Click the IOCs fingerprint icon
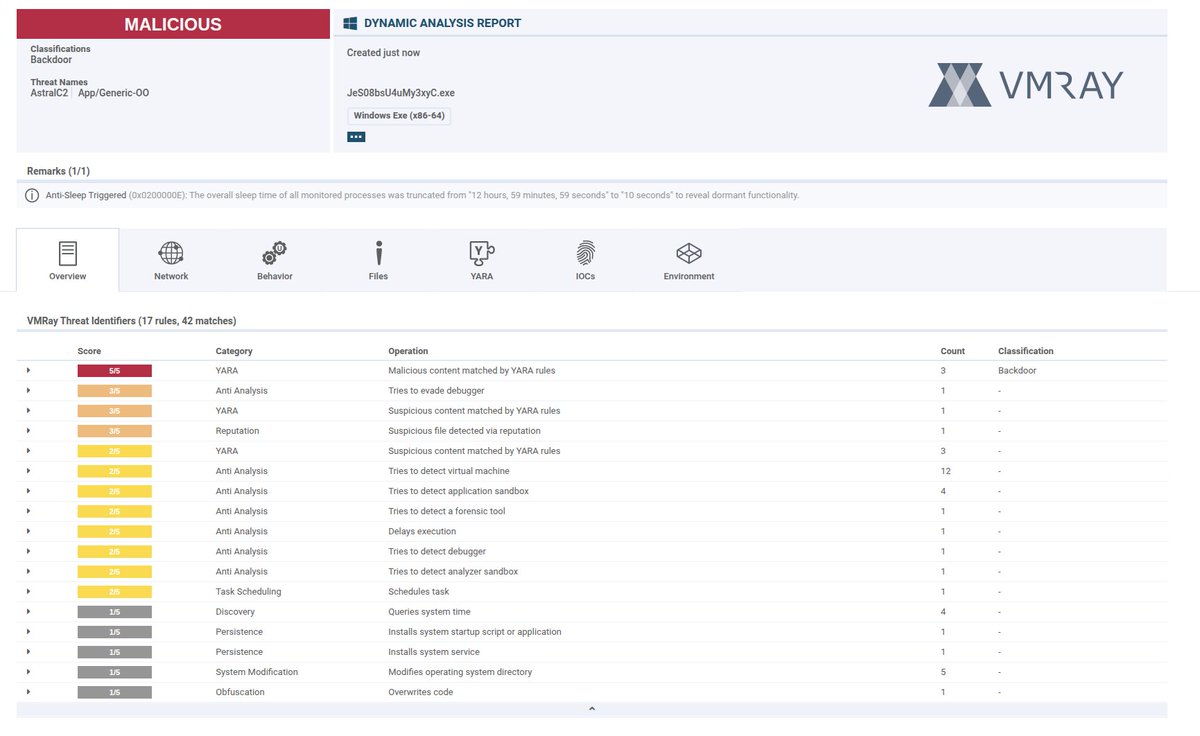 point(585,252)
